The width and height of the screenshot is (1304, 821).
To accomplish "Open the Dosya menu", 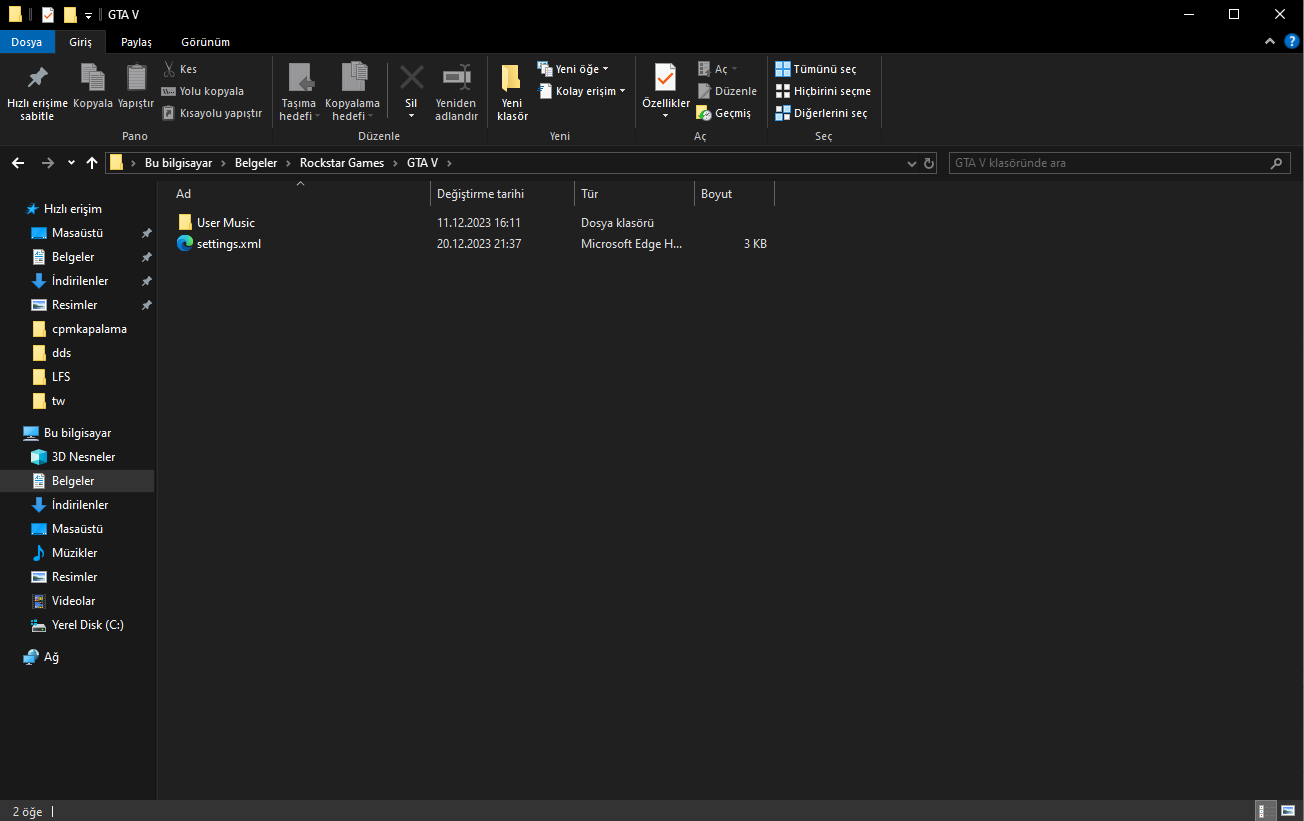I will point(27,42).
